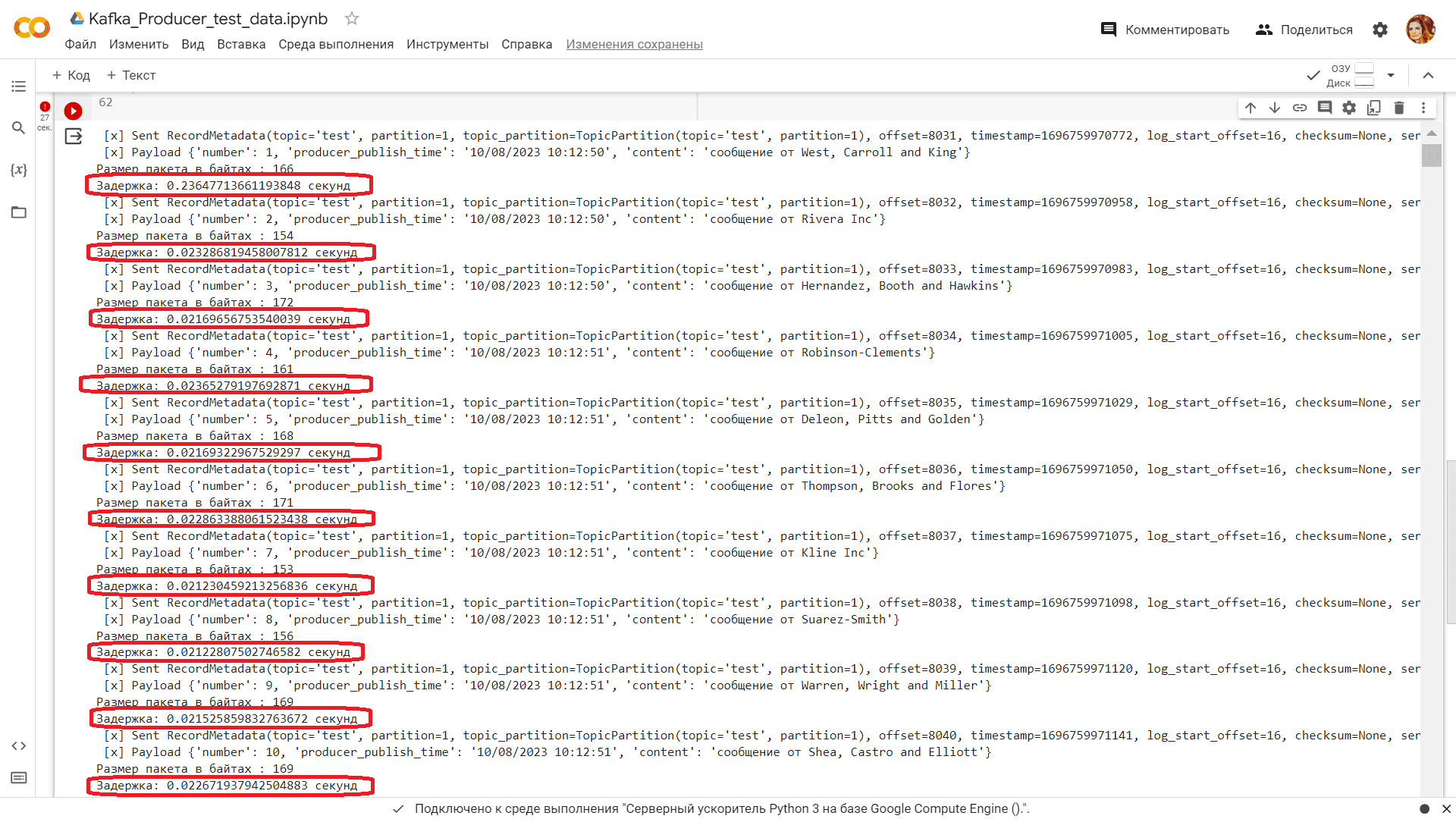Open the Файл menu
Screen dimensions: 1456x819
coord(80,44)
